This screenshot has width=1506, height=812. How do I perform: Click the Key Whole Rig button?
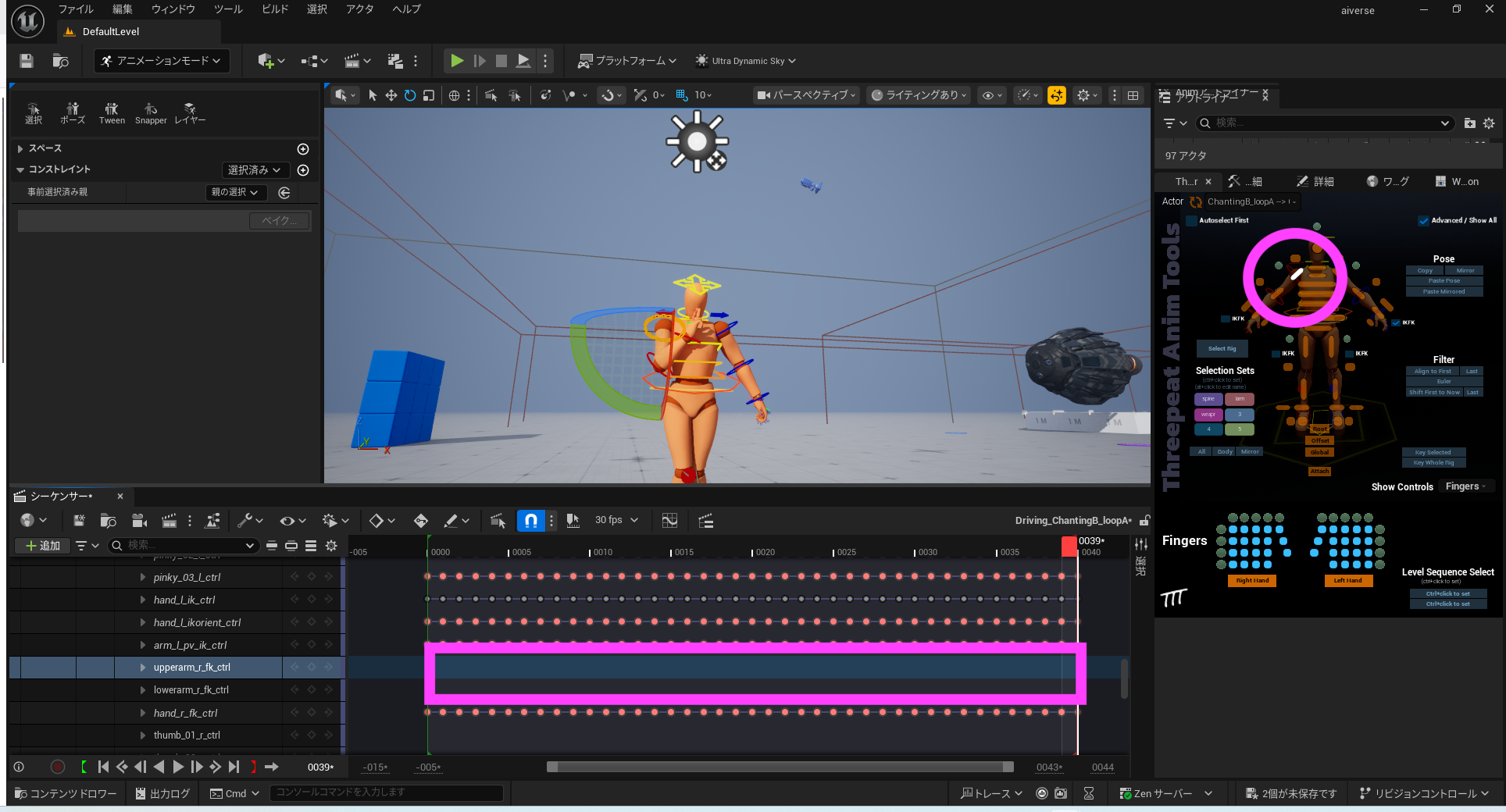(1433, 463)
